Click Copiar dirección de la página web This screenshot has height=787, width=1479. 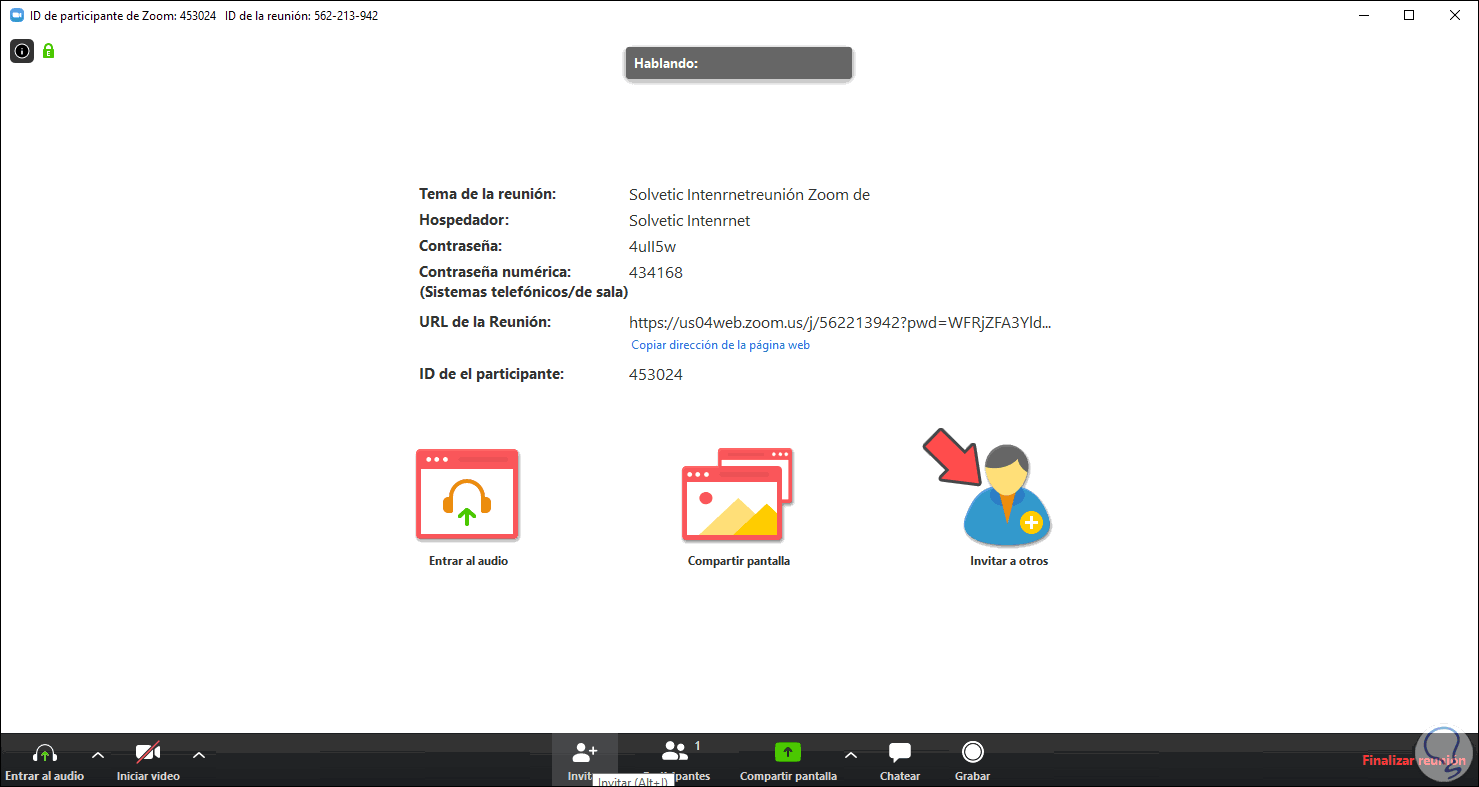tap(720, 345)
